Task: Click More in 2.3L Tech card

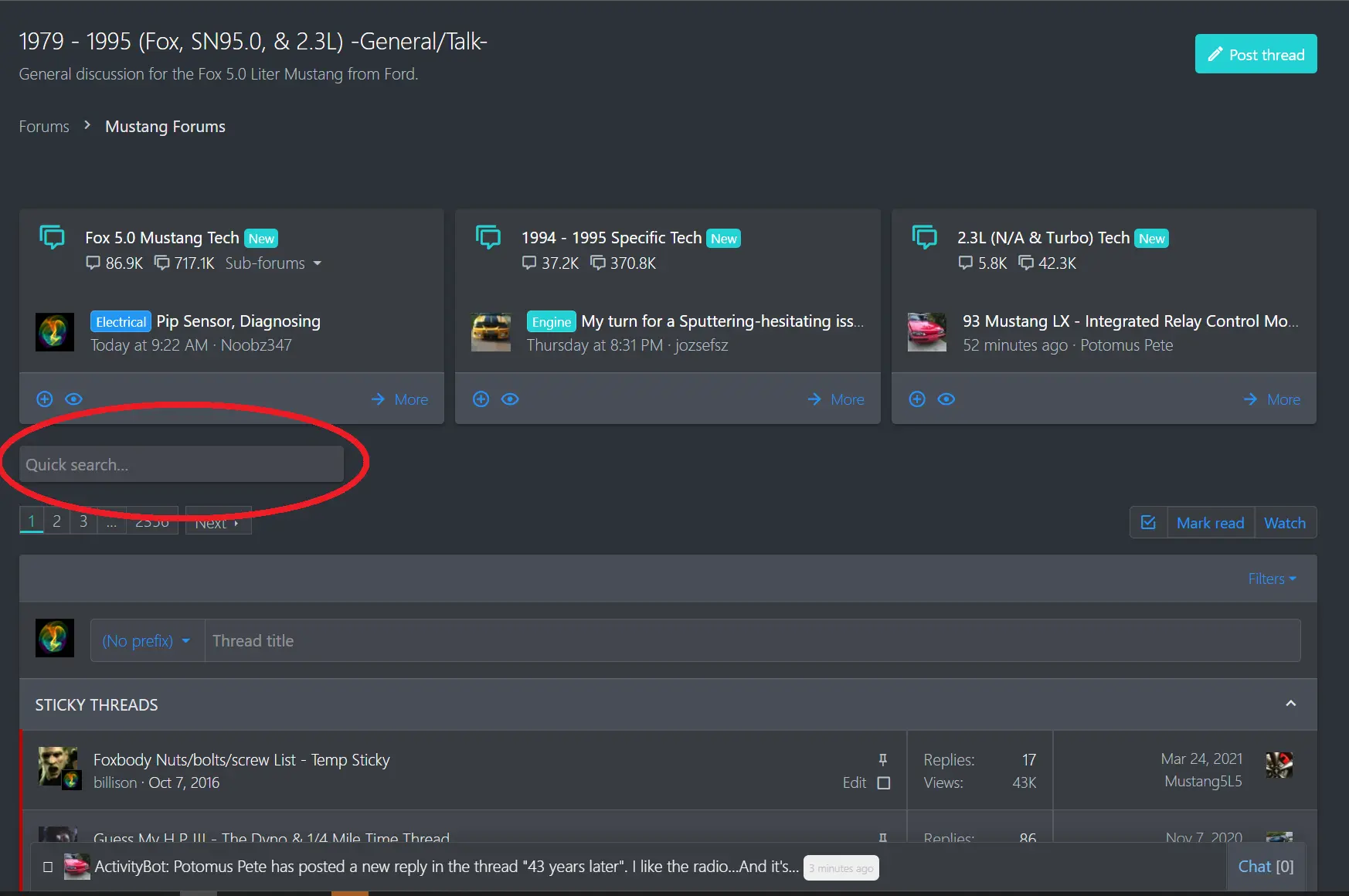Action: click(x=1272, y=399)
